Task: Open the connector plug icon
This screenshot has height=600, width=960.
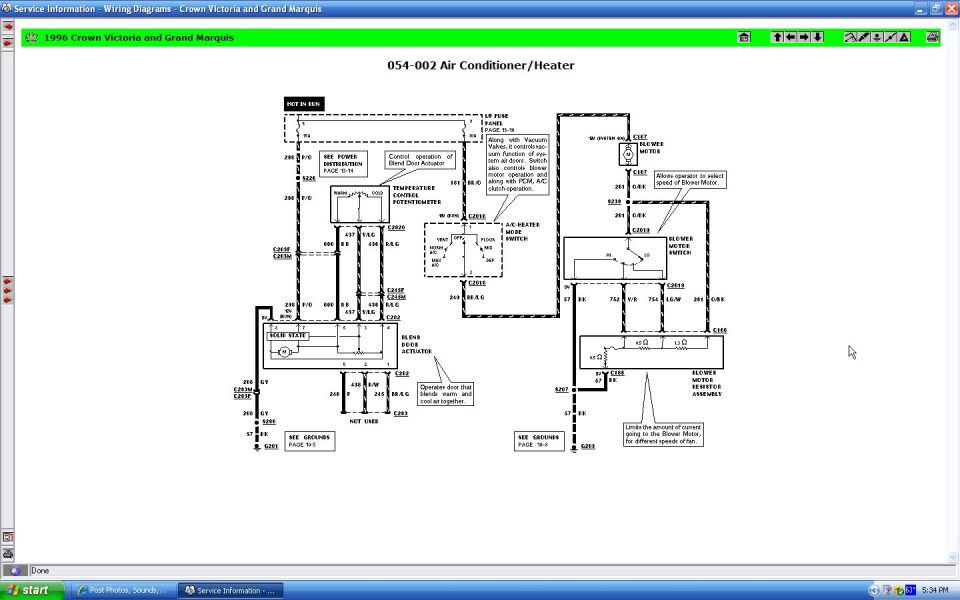Action: coord(864,37)
